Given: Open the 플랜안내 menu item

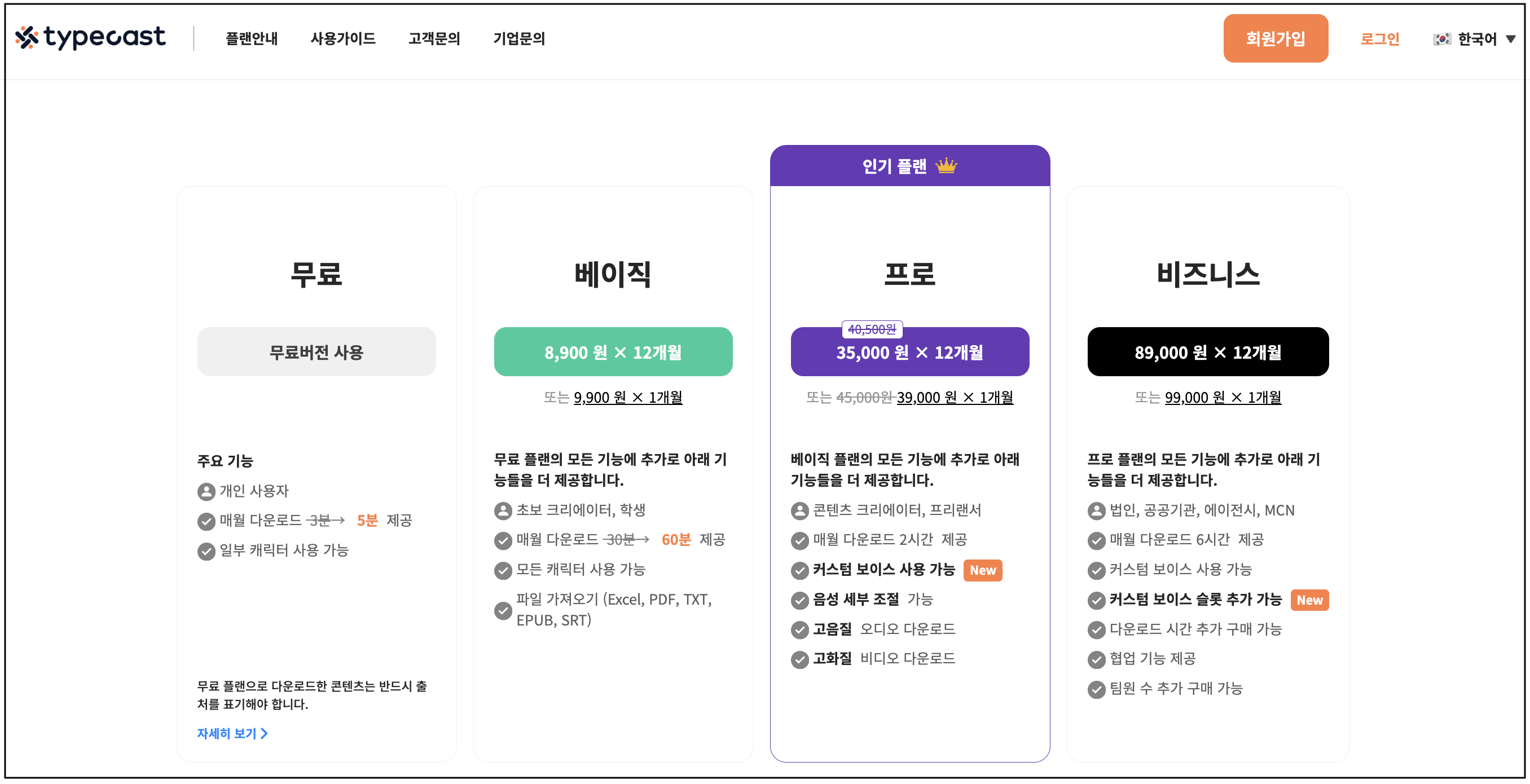Looking at the screenshot, I should click(x=251, y=38).
